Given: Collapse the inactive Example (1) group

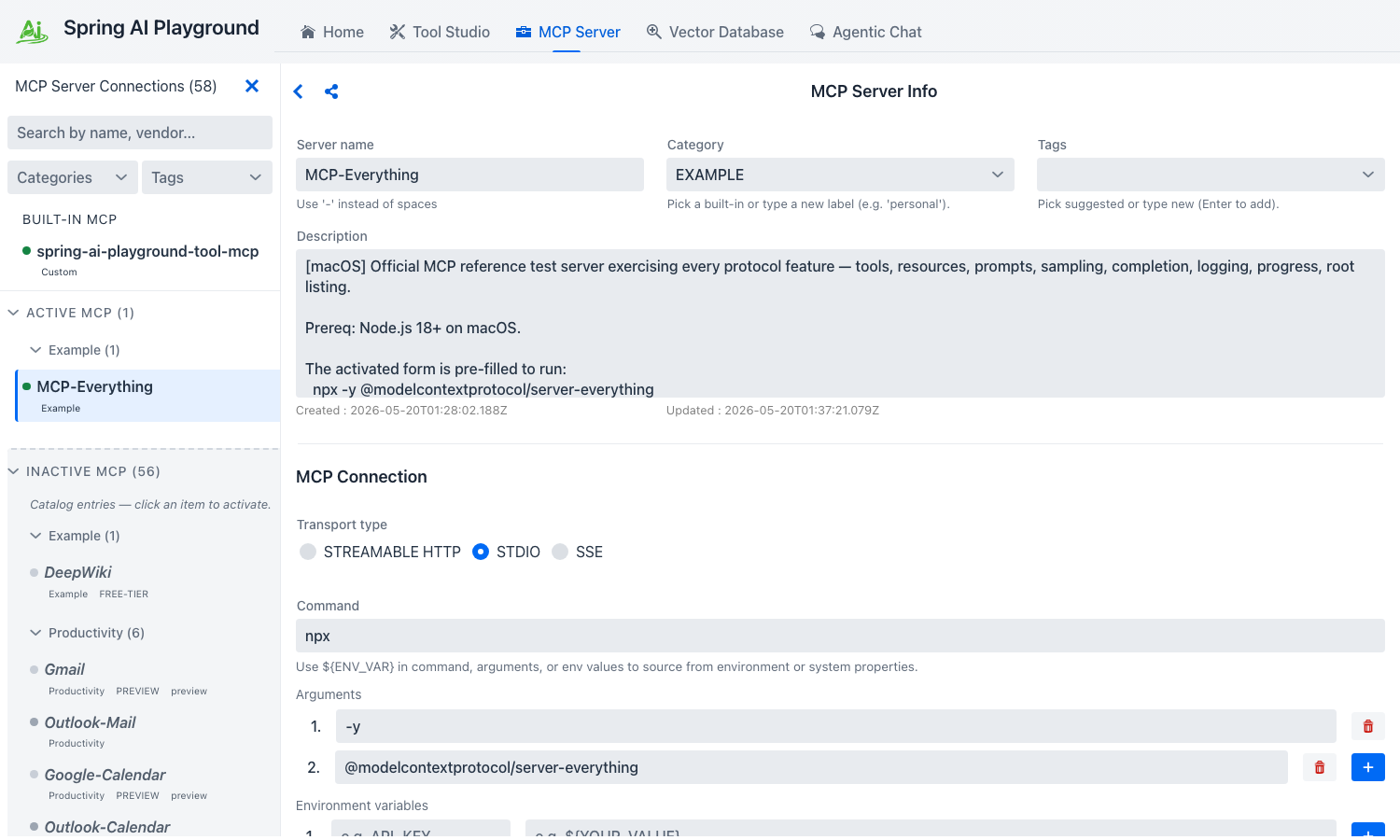Looking at the screenshot, I should pyautogui.click(x=36, y=536).
